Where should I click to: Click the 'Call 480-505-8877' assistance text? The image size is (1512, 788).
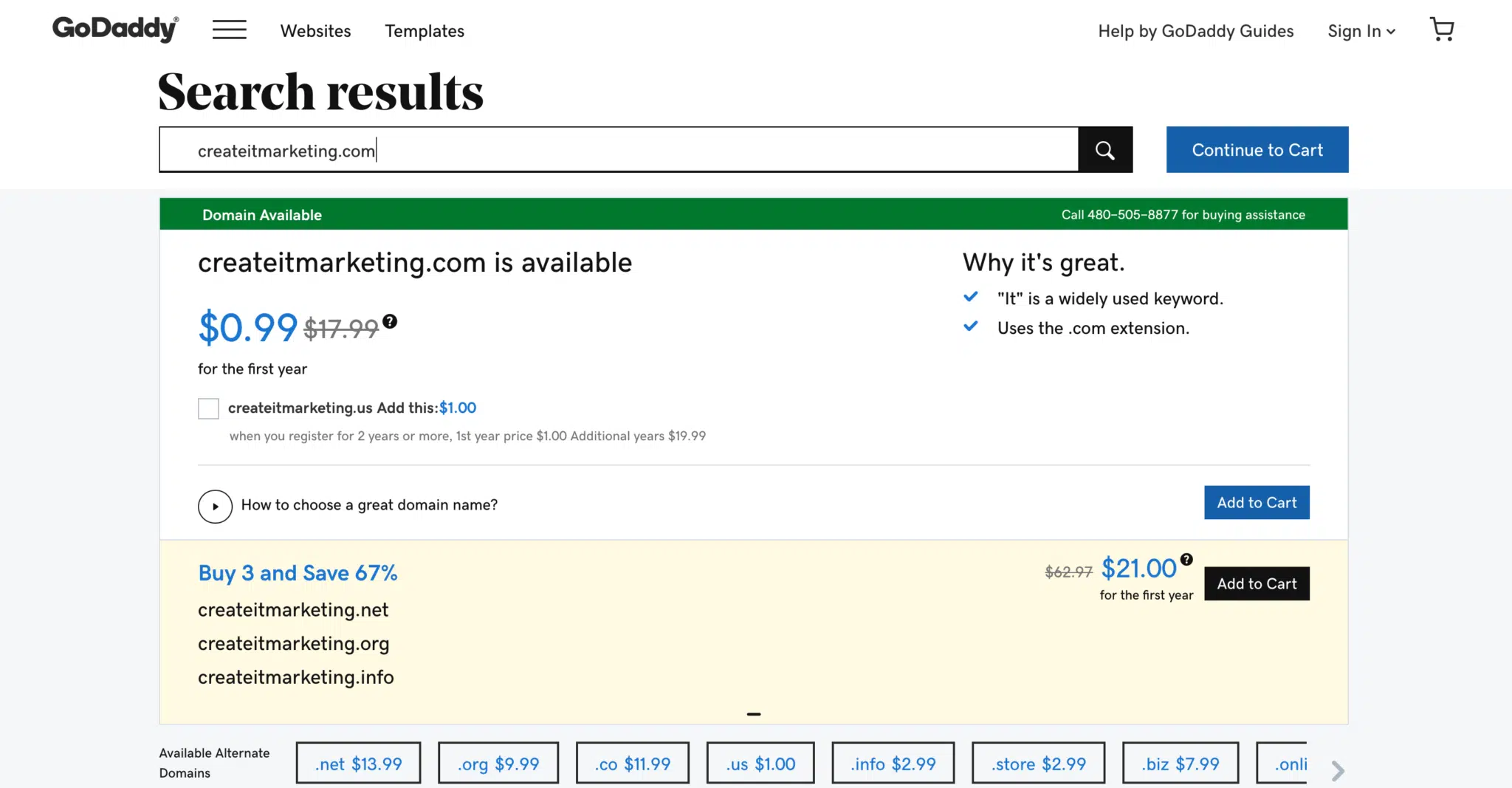click(1183, 215)
